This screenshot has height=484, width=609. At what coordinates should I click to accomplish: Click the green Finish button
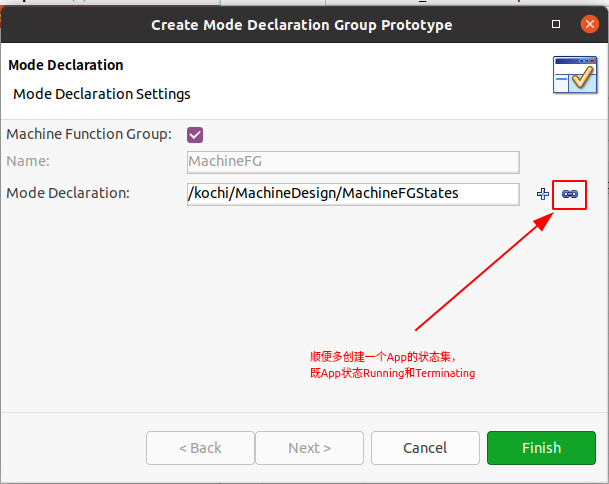click(x=541, y=448)
